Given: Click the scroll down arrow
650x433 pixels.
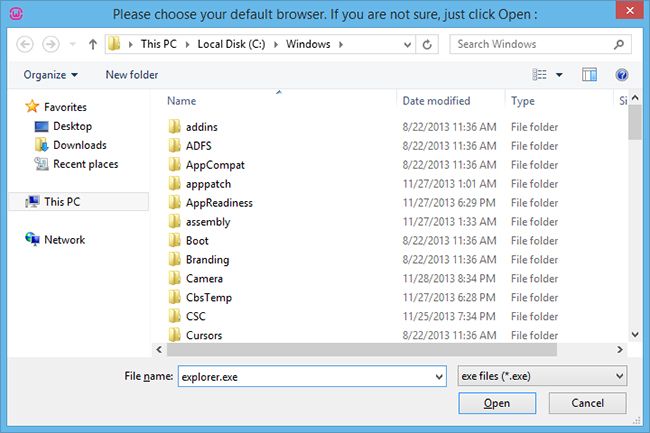Looking at the screenshot, I should tap(635, 334).
